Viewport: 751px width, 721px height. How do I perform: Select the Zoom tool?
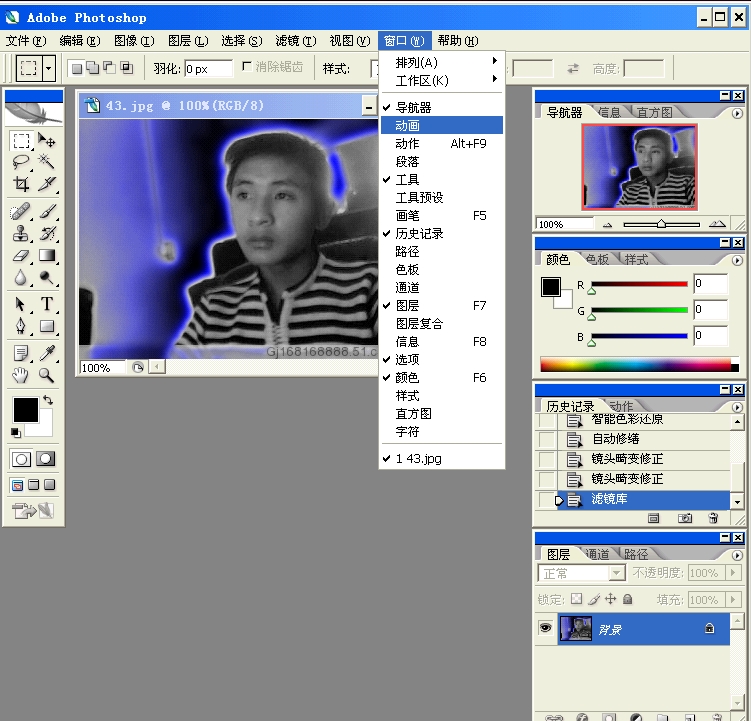tap(46, 375)
